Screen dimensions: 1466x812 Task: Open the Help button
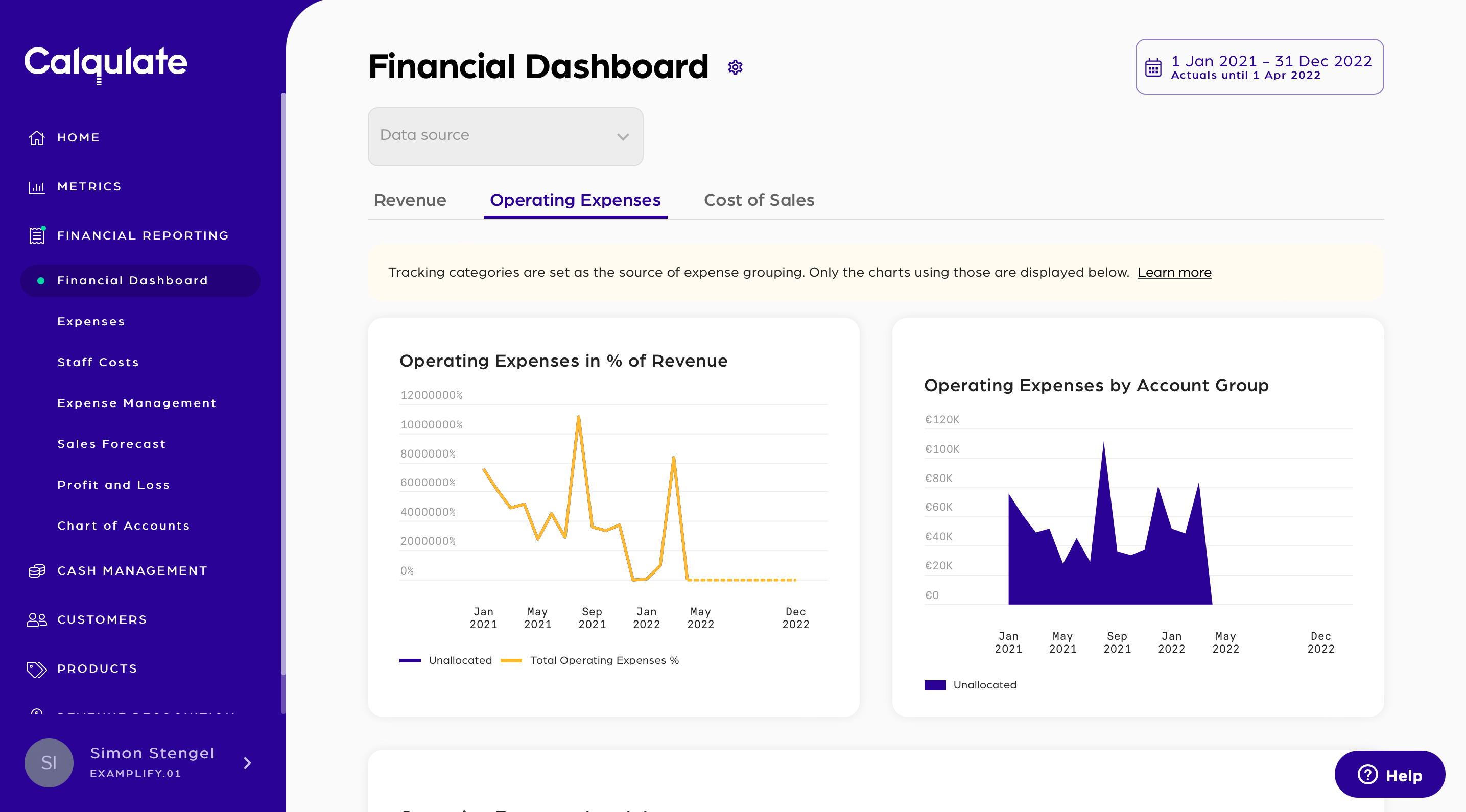1389,774
